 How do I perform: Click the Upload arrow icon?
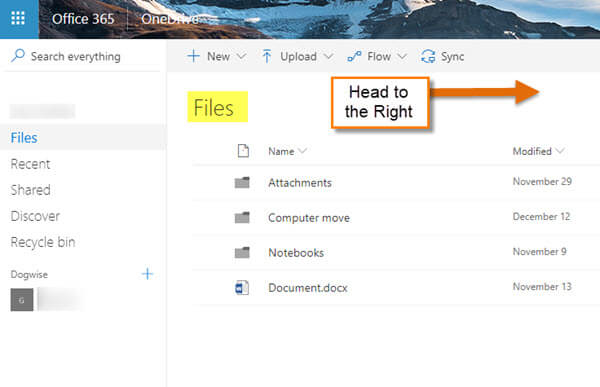[x=267, y=56]
